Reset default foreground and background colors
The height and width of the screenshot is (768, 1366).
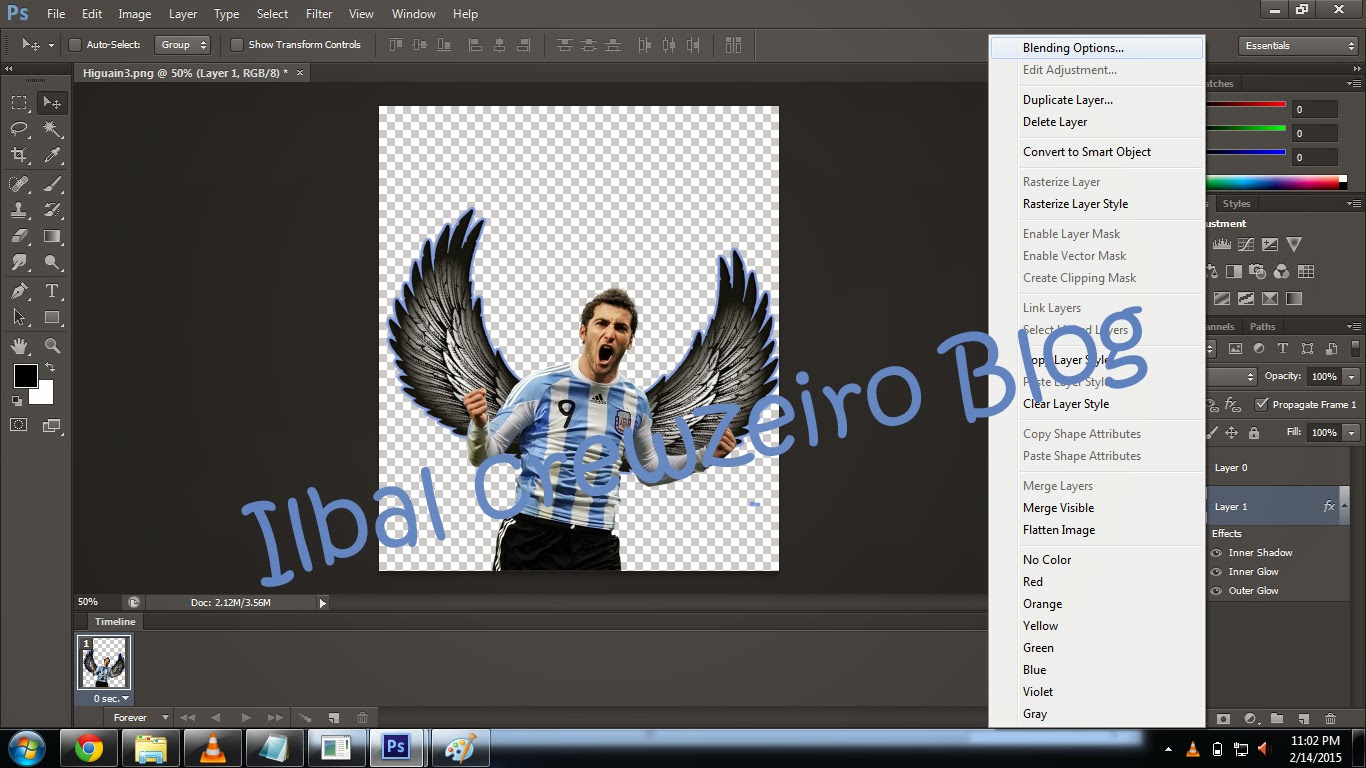(x=17, y=400)
